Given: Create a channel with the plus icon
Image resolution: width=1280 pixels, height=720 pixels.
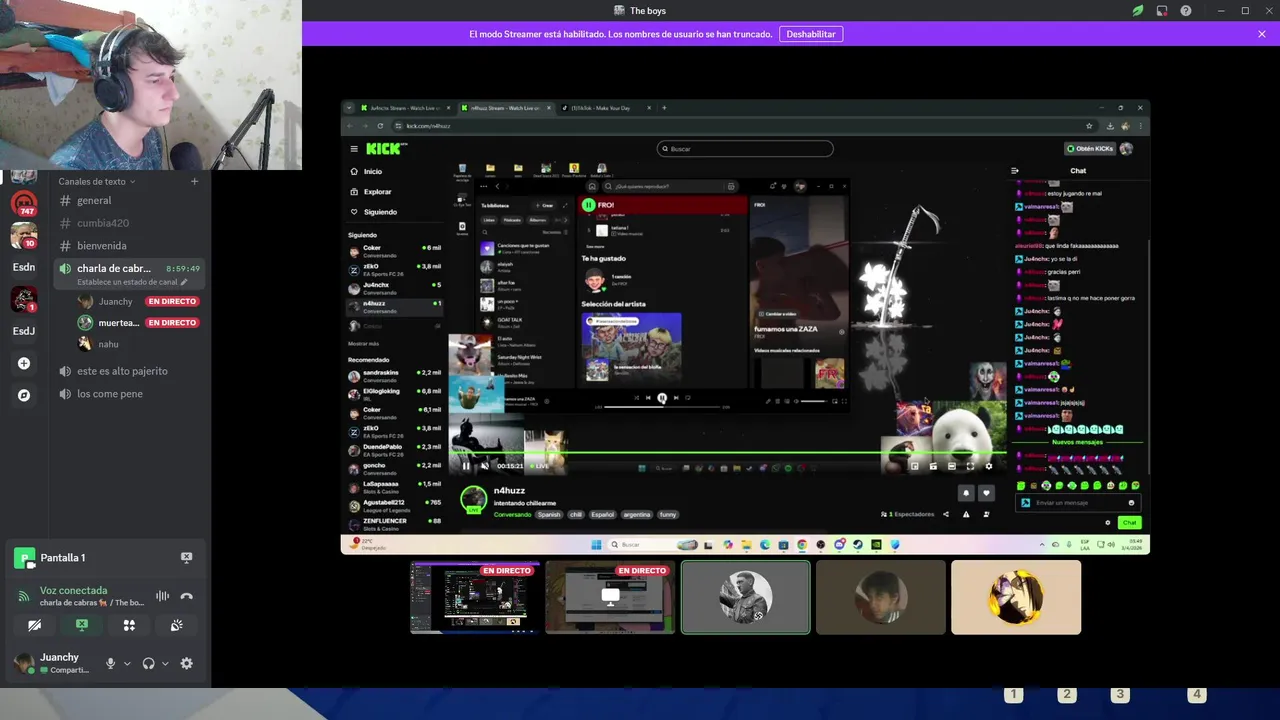Looking at the screenshot, I should (x=194, y=182).
